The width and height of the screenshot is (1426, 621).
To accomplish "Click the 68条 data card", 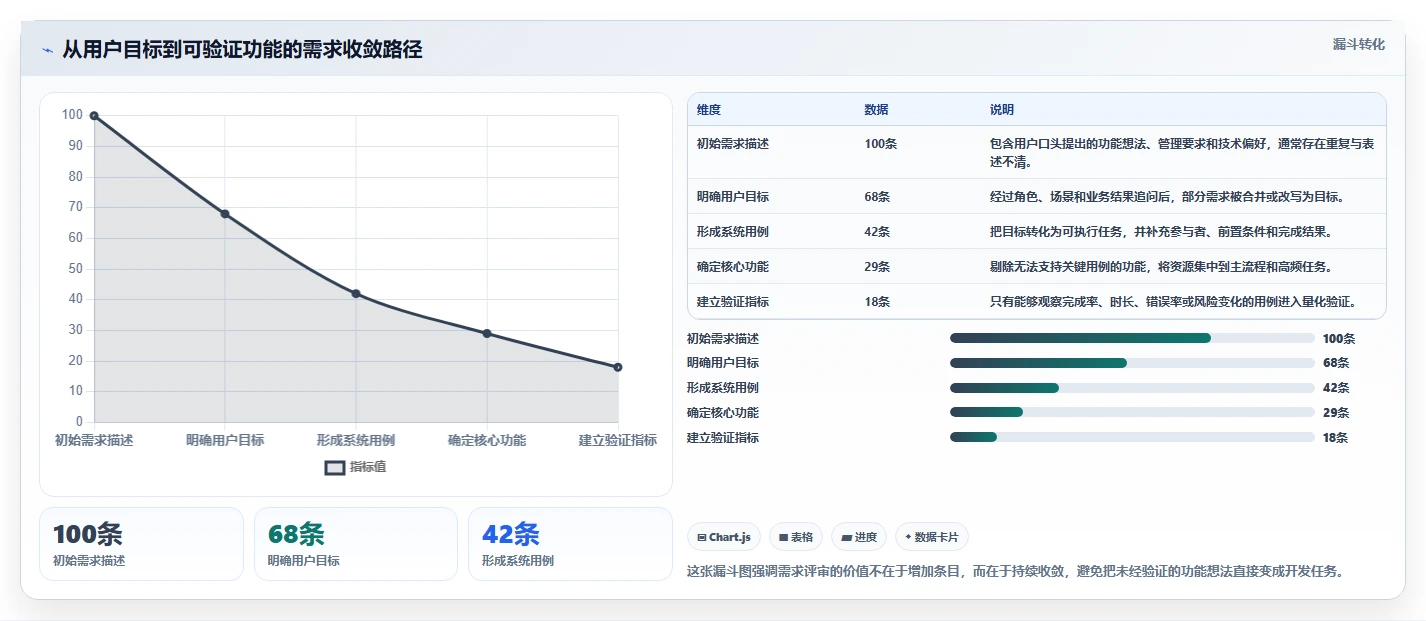I will pyautogui.click(x=356, y=544).
